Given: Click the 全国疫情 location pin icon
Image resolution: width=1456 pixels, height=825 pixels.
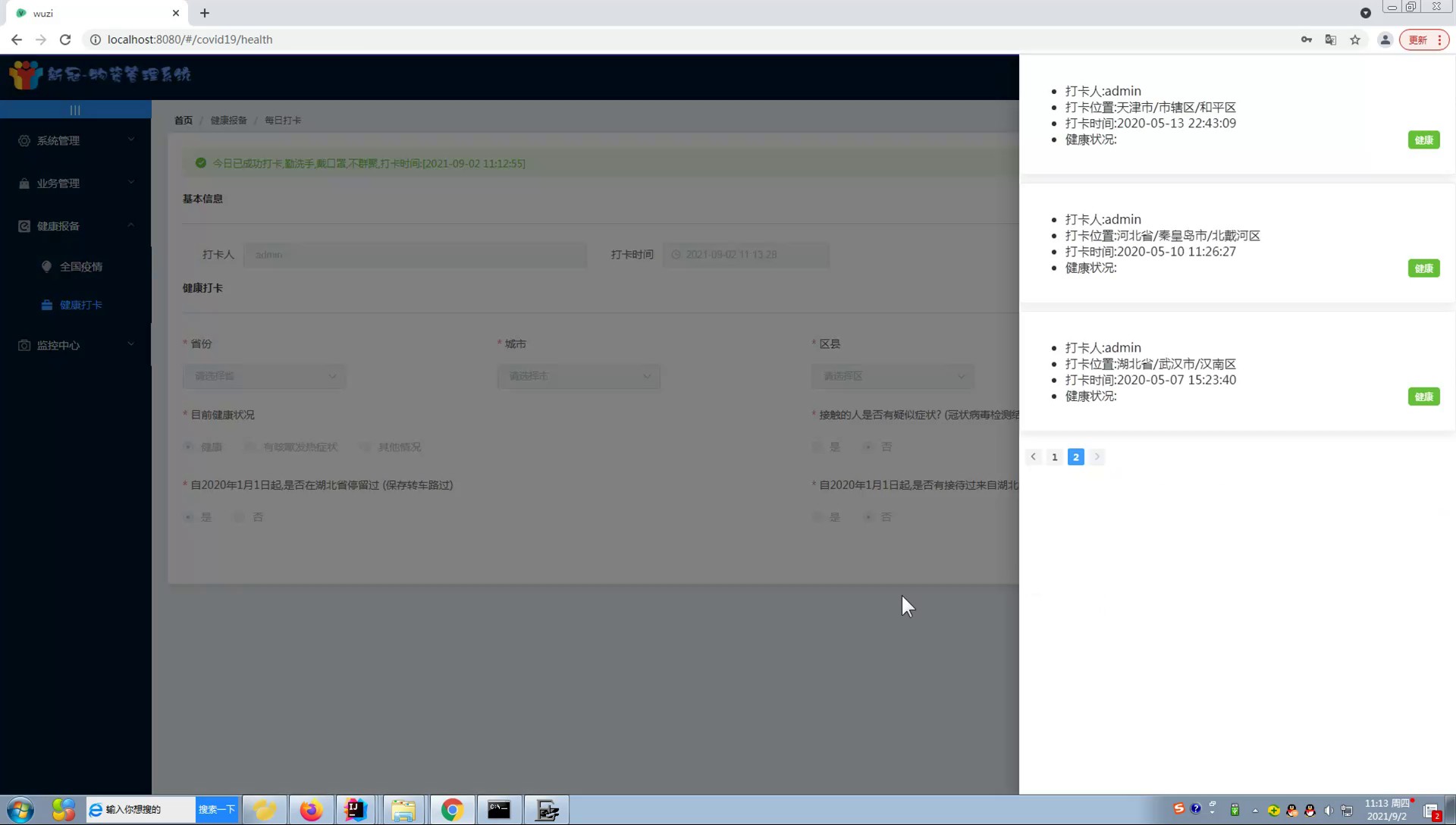Looking at the screenshot, I should pos(47,267).
